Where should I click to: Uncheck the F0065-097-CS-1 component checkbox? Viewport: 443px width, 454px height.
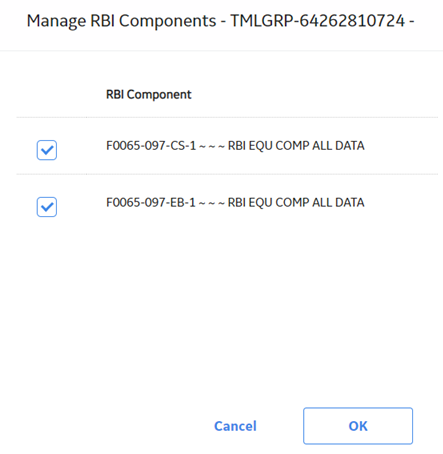(x=47, y=150)
